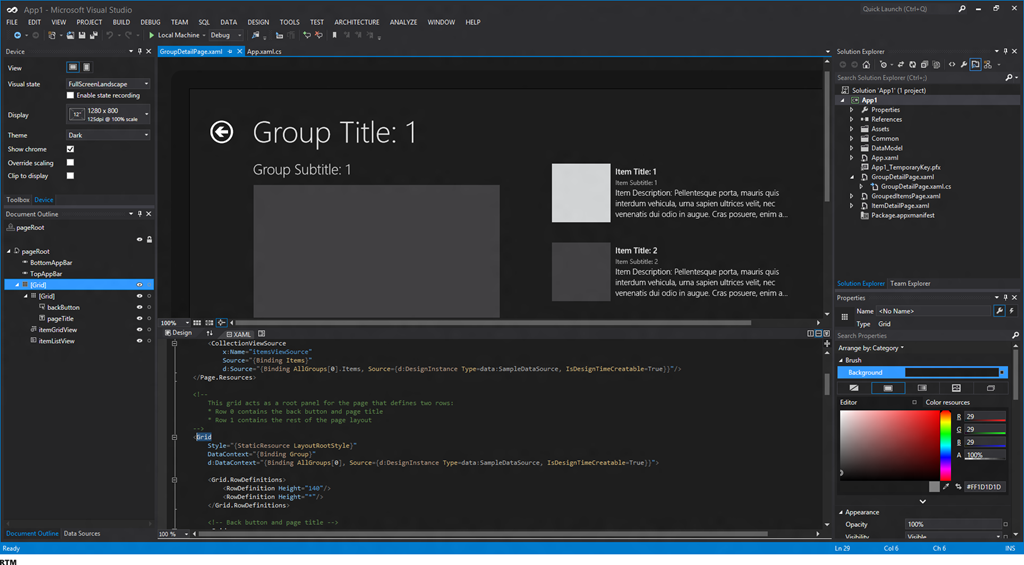Click Save All icon in toolbar

click(92, 35)
